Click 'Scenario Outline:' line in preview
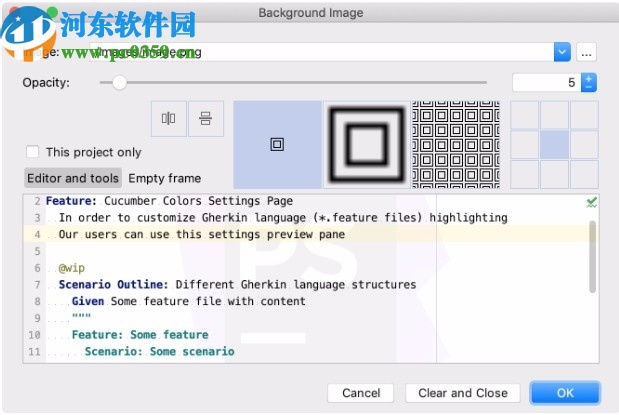 coord(237,284)
